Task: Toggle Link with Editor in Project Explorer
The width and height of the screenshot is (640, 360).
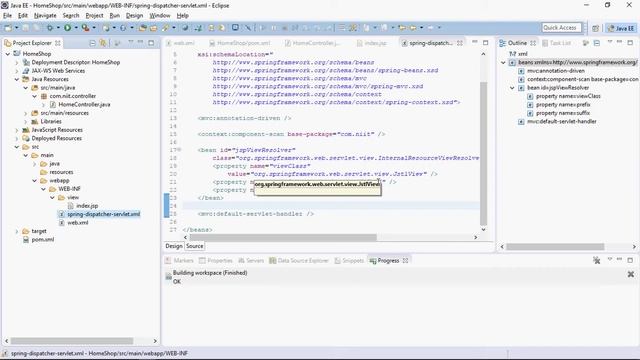Action: (103, 43)
